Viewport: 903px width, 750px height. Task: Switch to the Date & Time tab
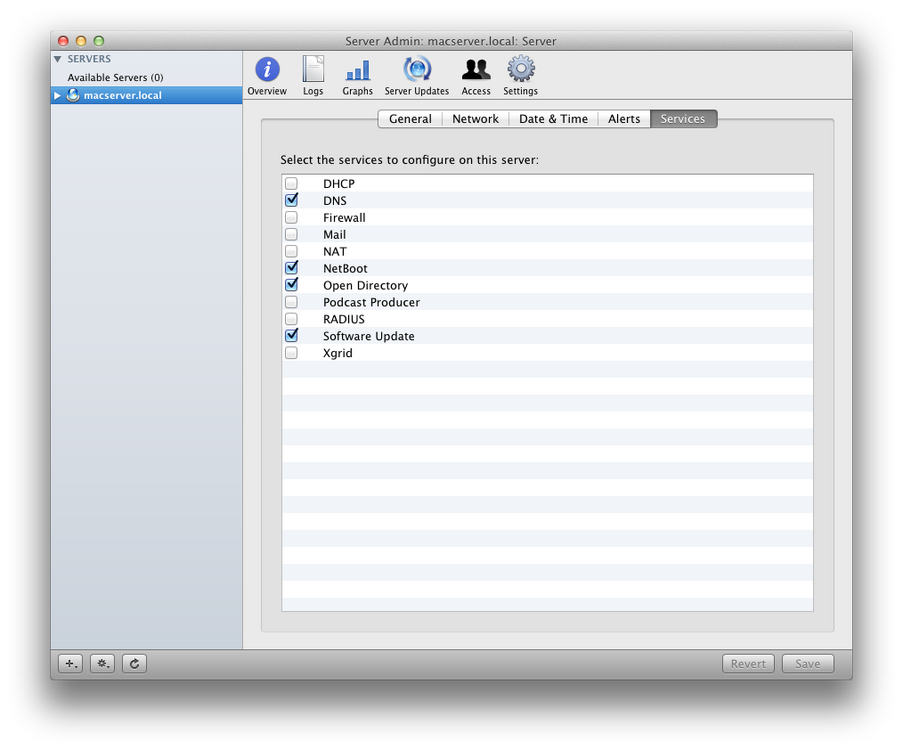[x=553, y=119]
